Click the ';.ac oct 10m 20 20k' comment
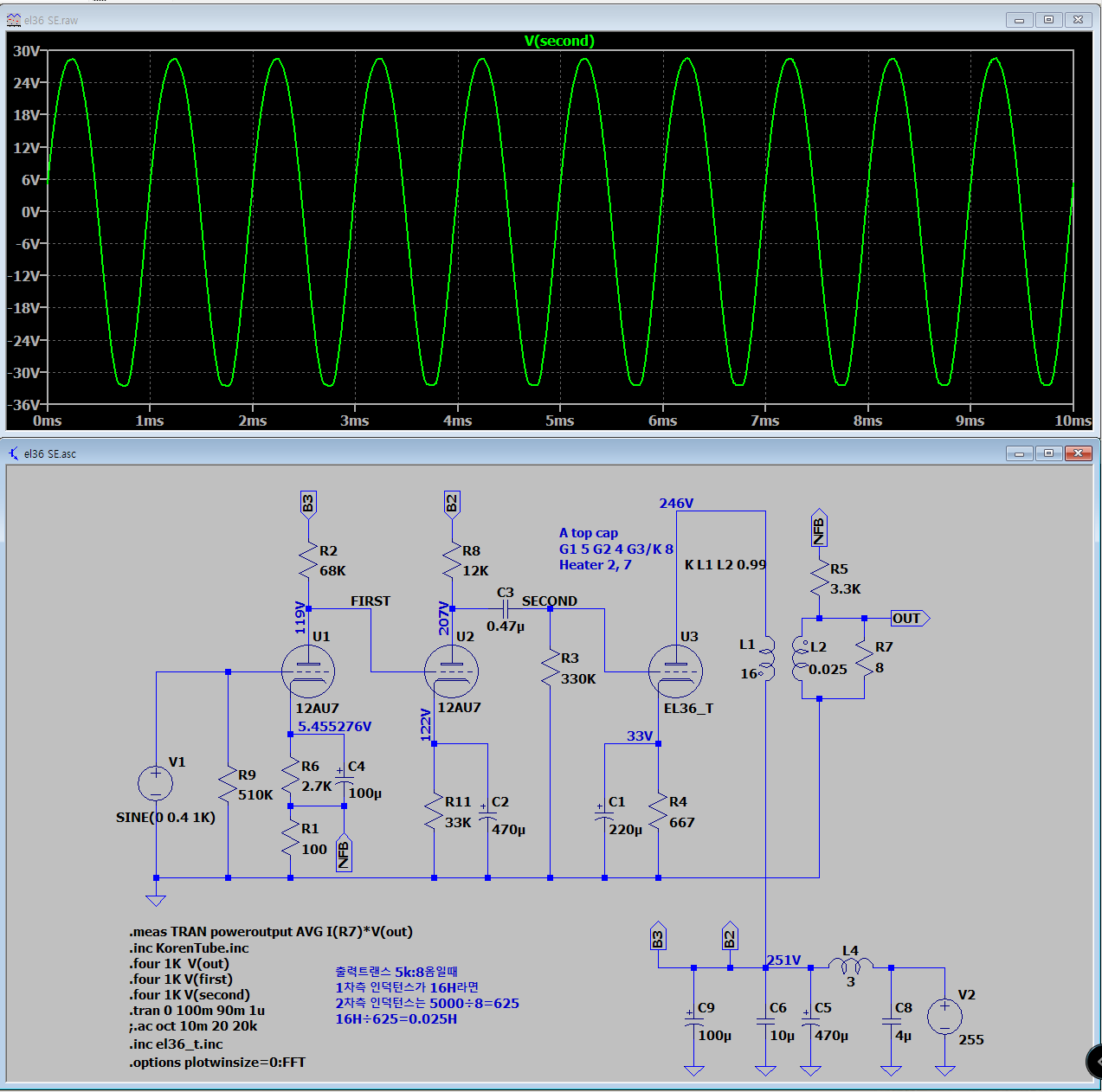 pos(193,1025)
